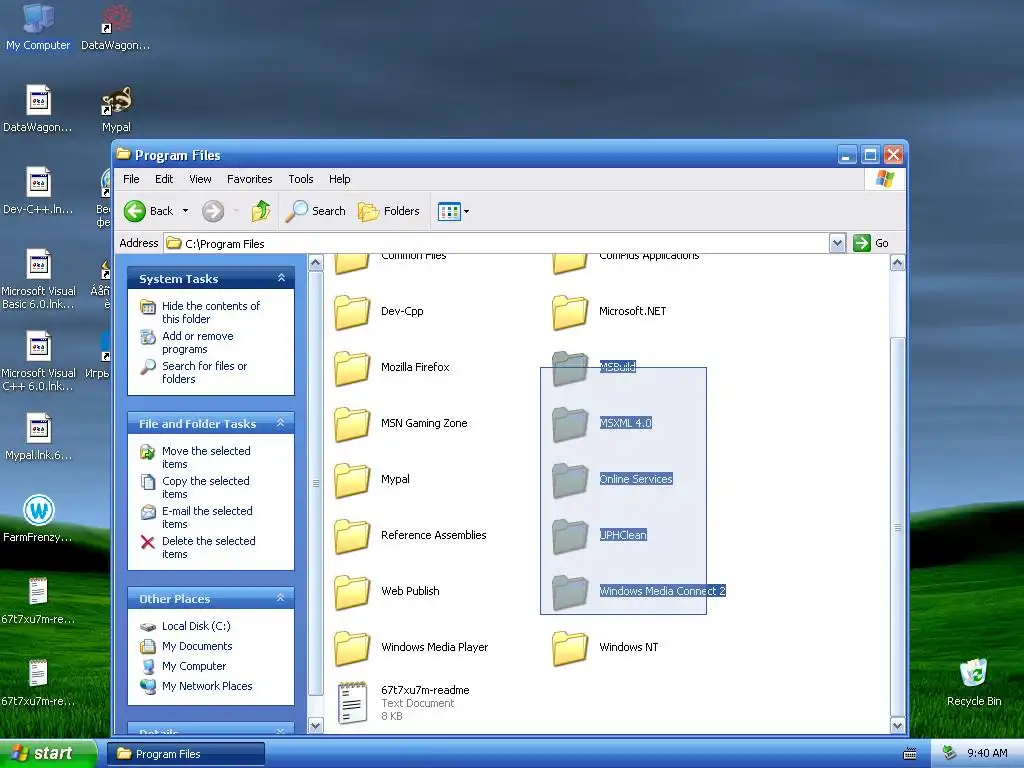Screen dimensions: 1024x768
Task: Click the green Back arrow button
Action: click(135, 211)
